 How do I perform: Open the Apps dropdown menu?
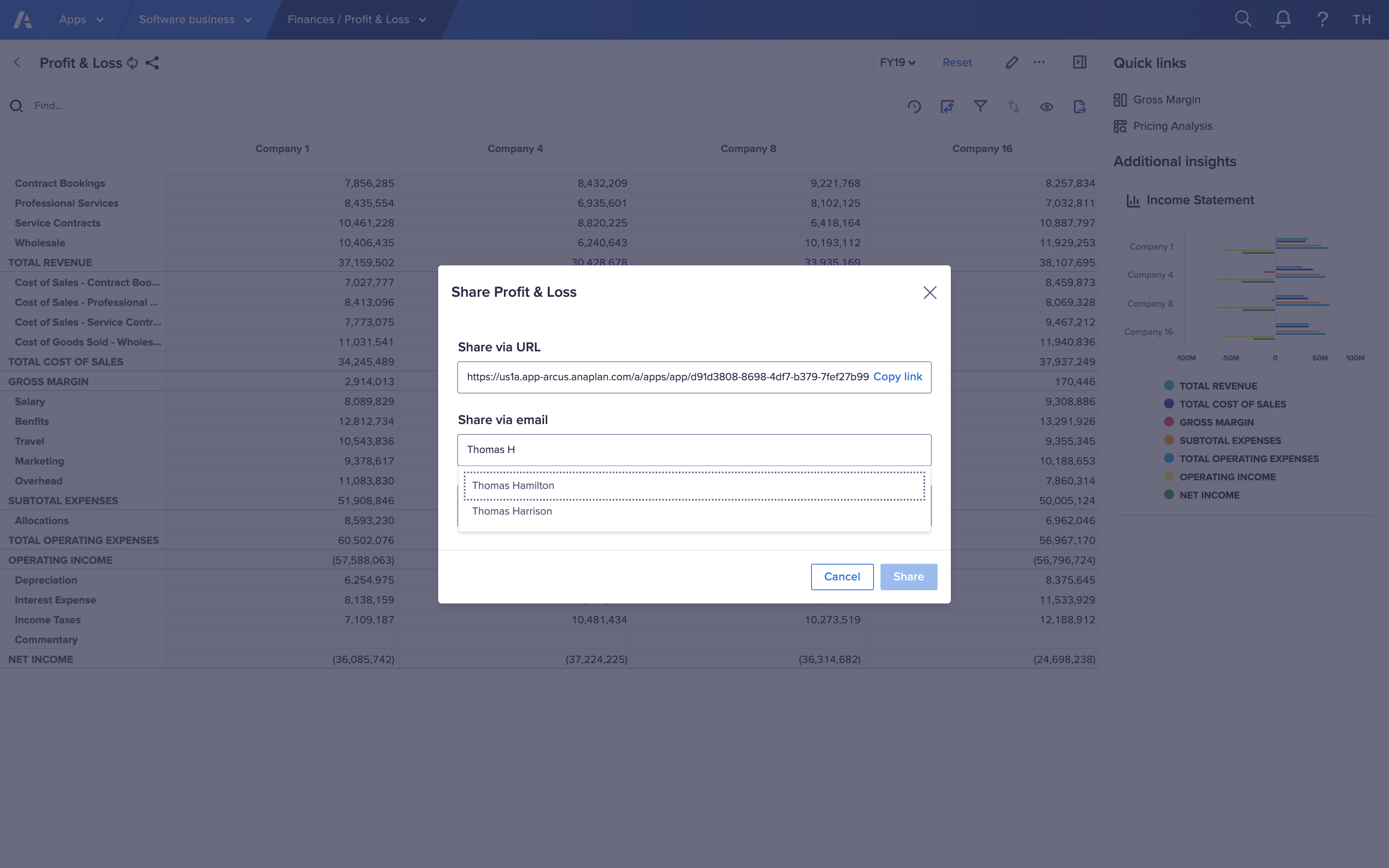[81, 19]
